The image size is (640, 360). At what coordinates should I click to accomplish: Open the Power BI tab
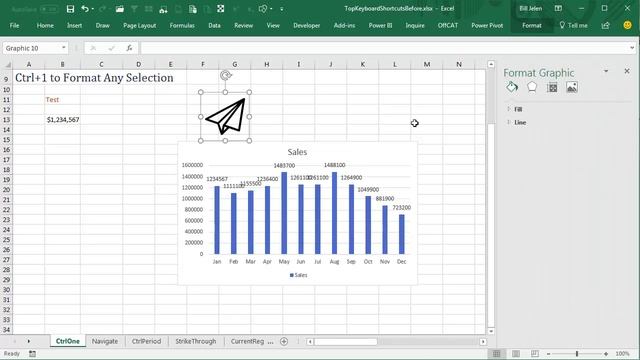click(x=380, y=25)
